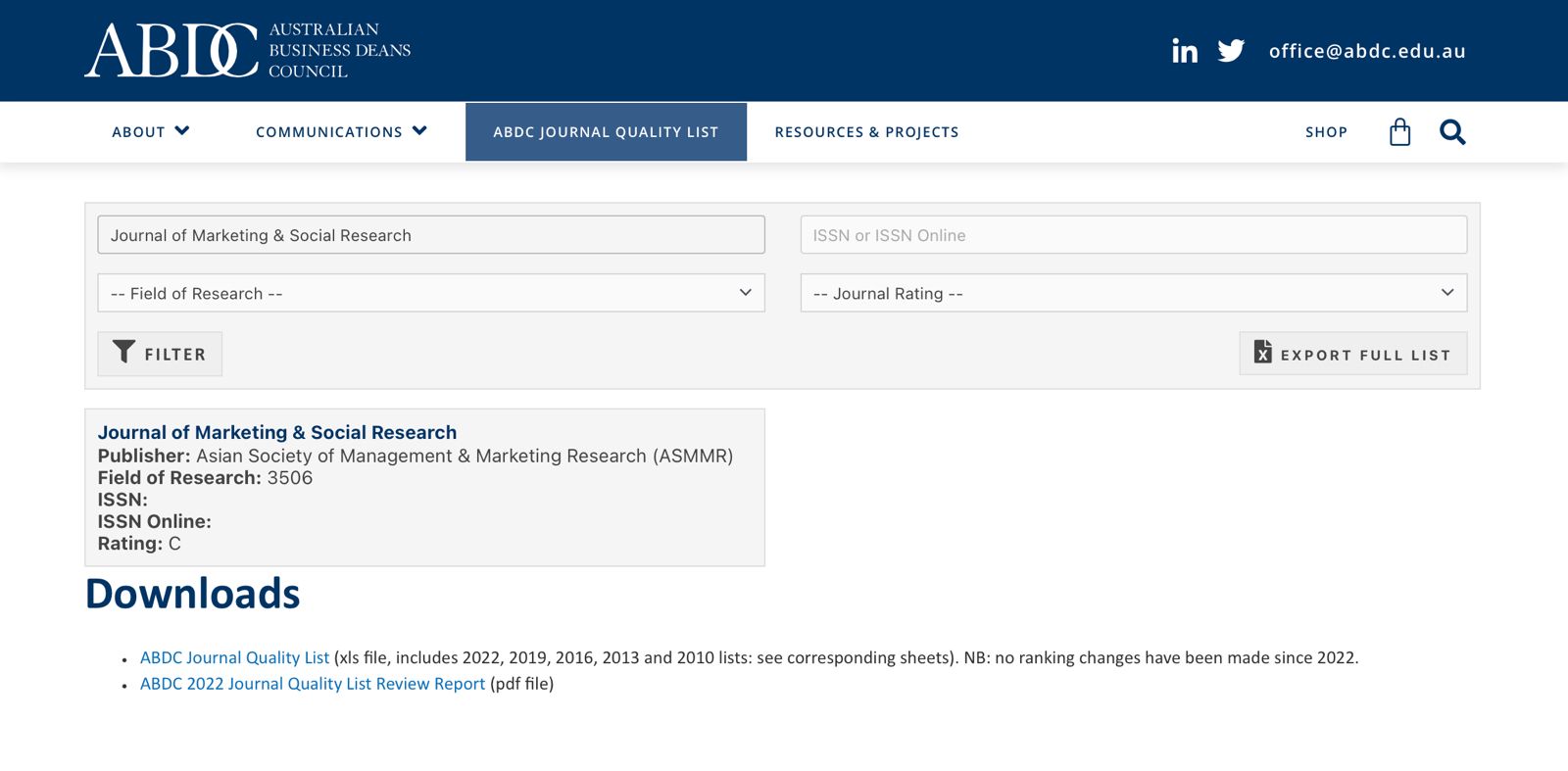This screenshot has height=771, width=1568.
Task: Download the ABDC Journal Quality List xls
Action: pos(234,657)
